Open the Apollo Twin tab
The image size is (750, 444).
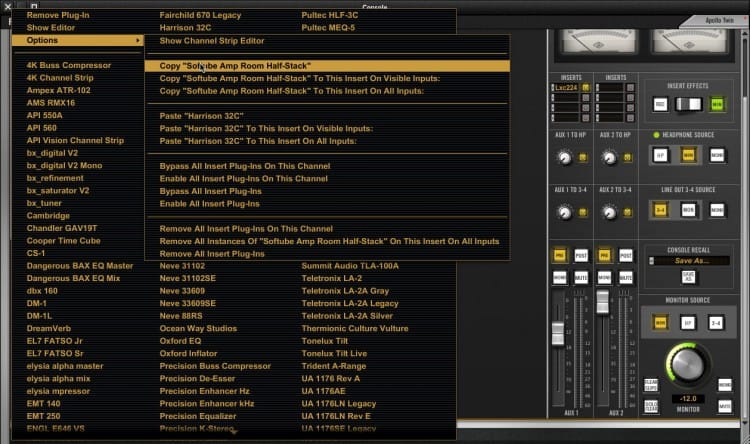[719, 20]
